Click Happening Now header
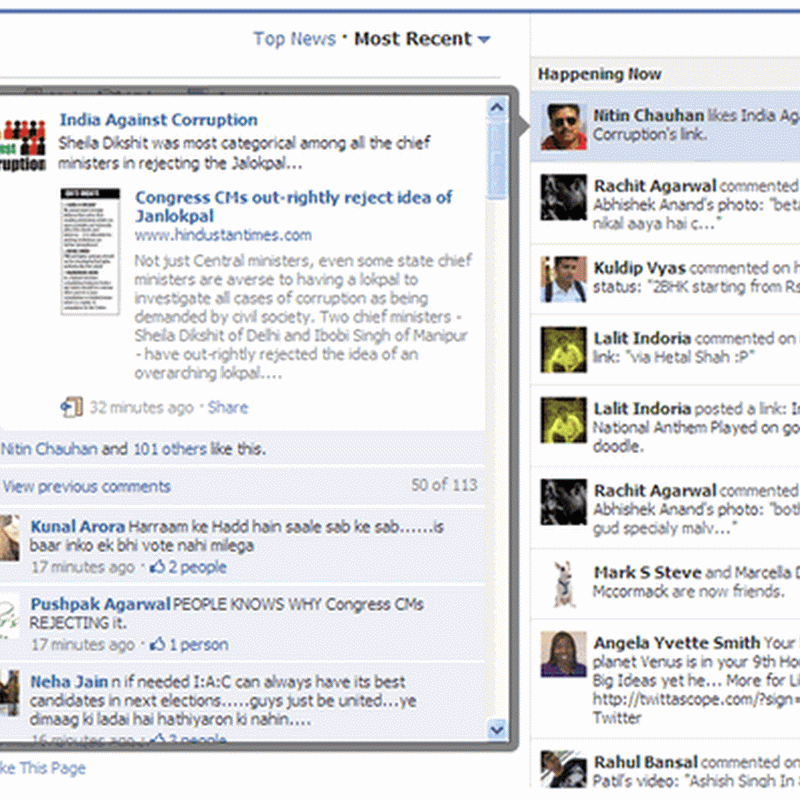This screenshot has width=800, height=800. (599, 74)
